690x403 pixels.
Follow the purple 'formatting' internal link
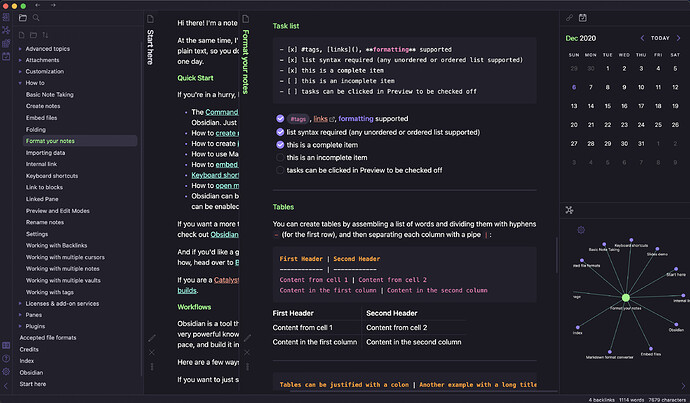click(356, 119)
